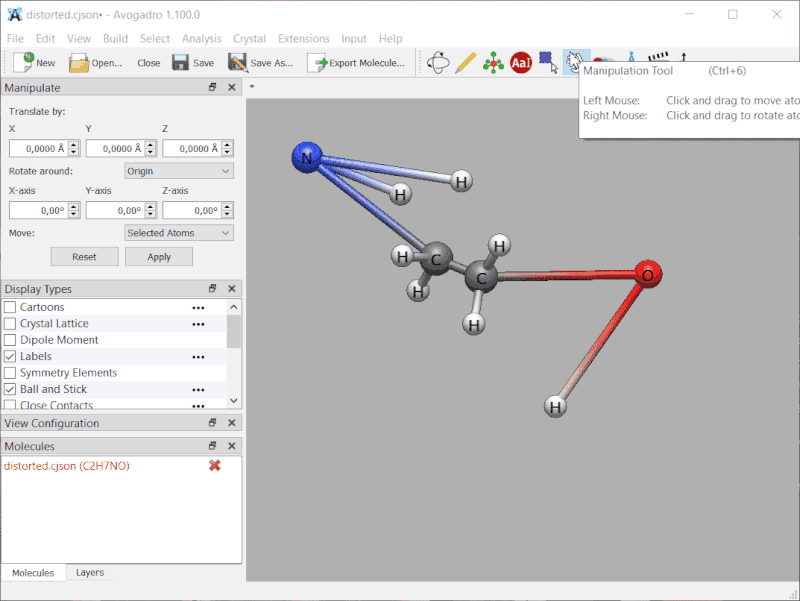Open Crystal Lattice settings dots
This screenshot has height=601, width=800.
pyautogui.click(x=198, y=324)
